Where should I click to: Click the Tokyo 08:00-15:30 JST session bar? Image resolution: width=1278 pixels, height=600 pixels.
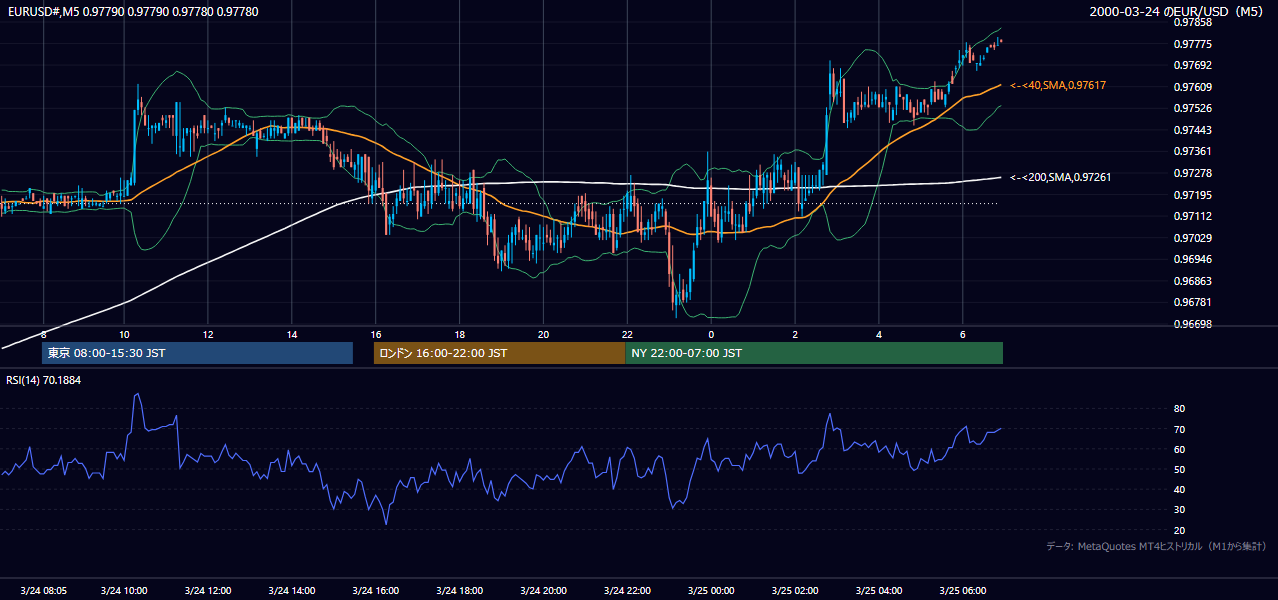tap(197, 353)
